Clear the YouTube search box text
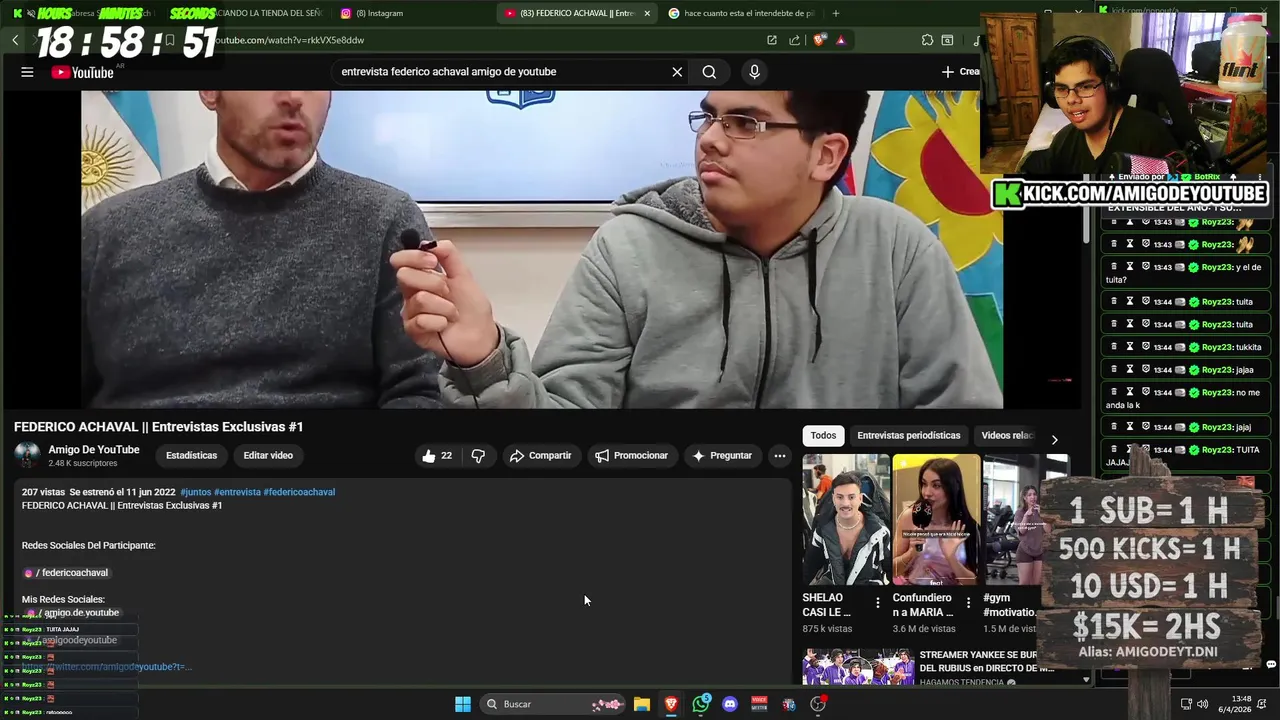This screenshot has width=1280, height=720. 677,72
